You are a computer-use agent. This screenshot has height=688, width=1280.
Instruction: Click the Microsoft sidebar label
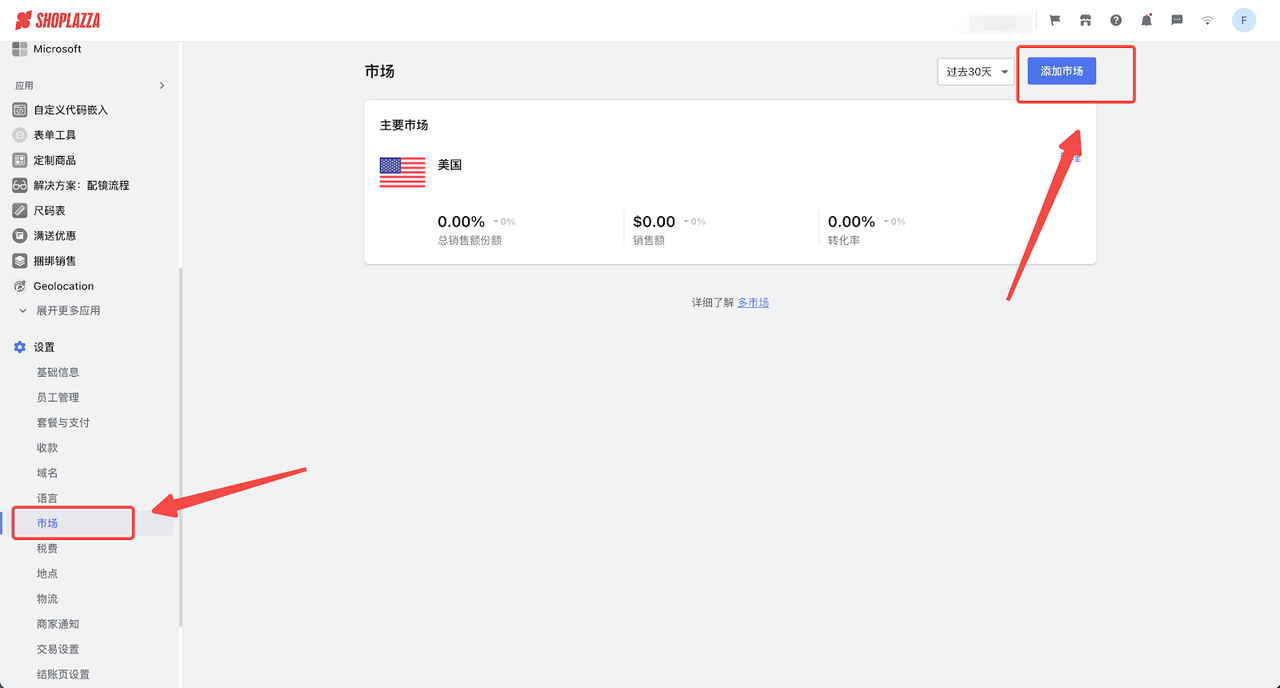tap(57, 49)
